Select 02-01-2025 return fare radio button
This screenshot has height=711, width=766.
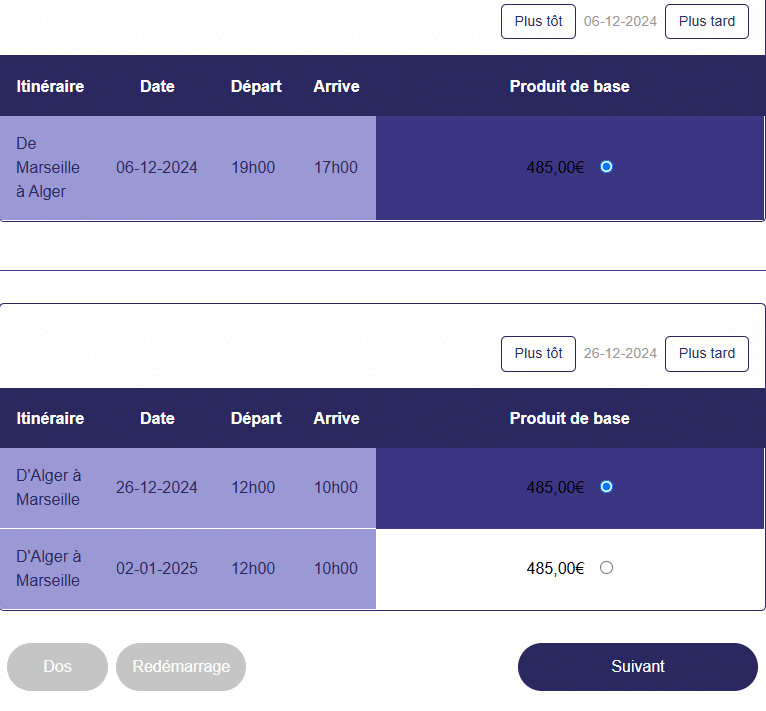coord(606,568)
